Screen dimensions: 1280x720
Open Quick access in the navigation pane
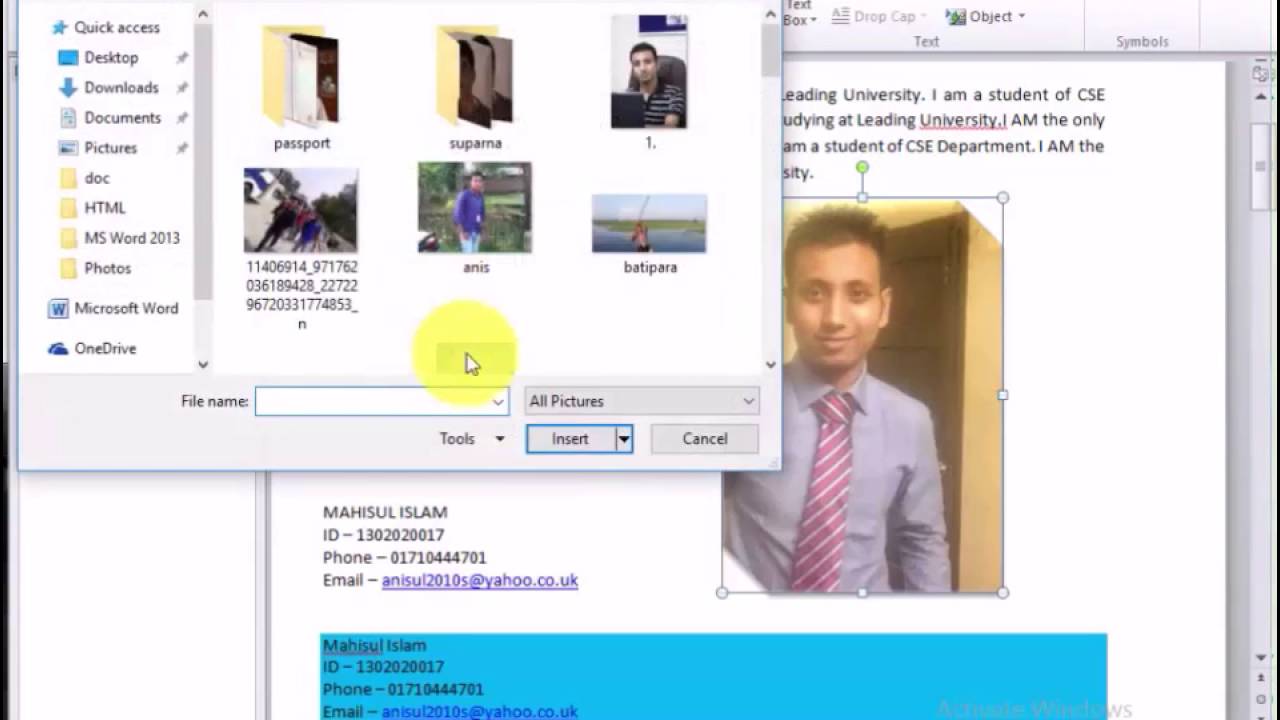click(116, 27)
